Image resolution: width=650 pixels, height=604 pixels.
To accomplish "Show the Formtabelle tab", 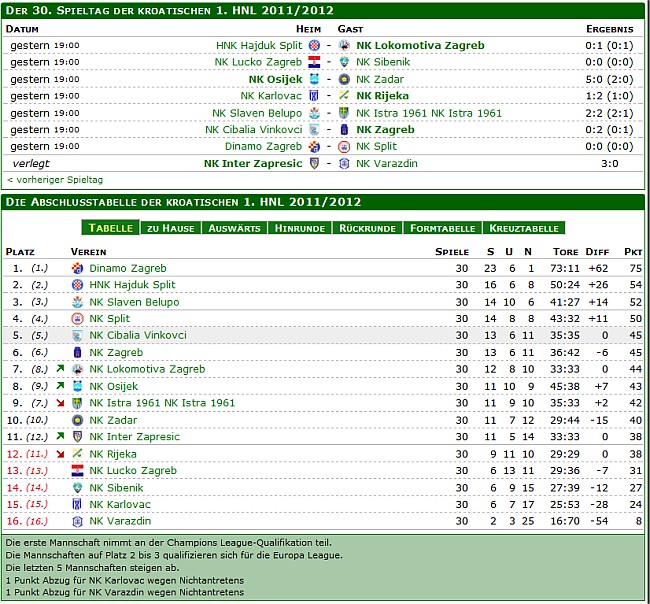I will click(x=442, y=228).
